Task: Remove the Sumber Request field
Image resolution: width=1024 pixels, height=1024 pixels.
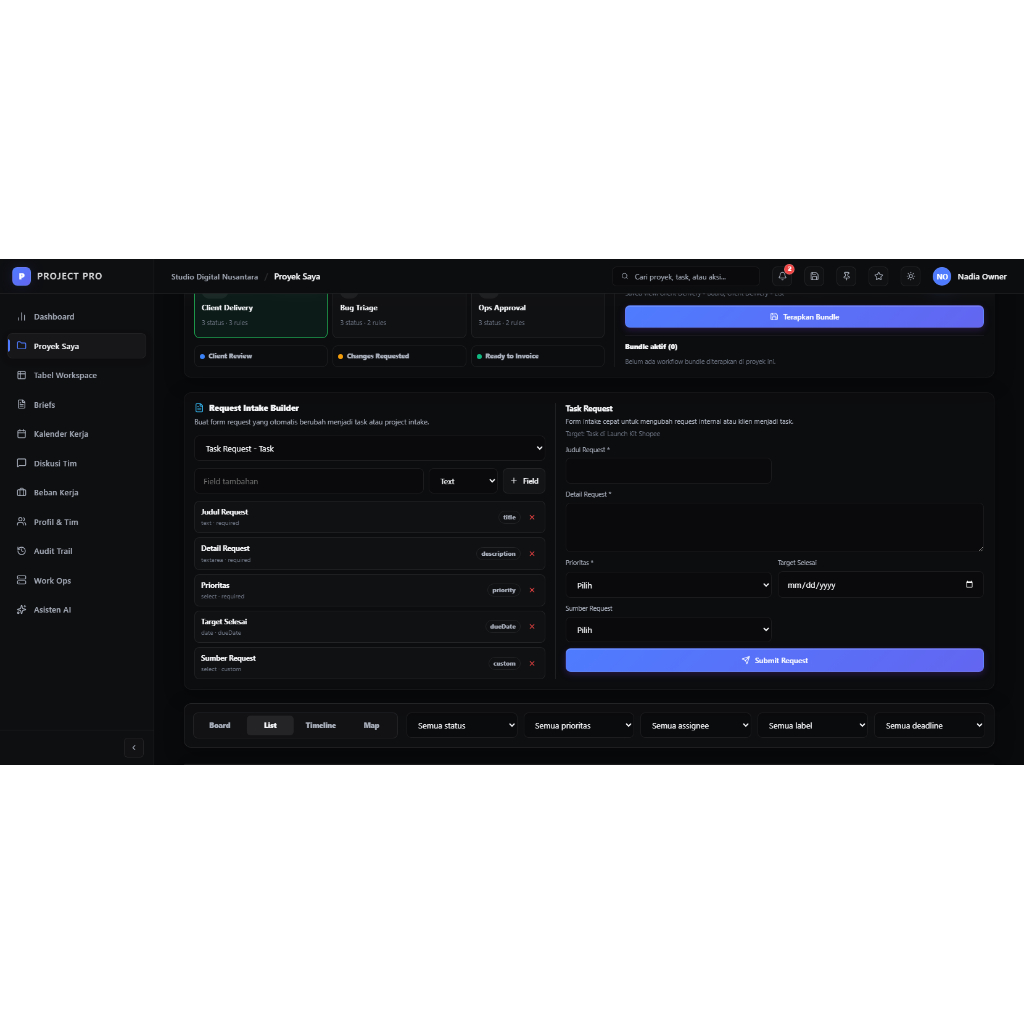Action: tap(532, 664)
